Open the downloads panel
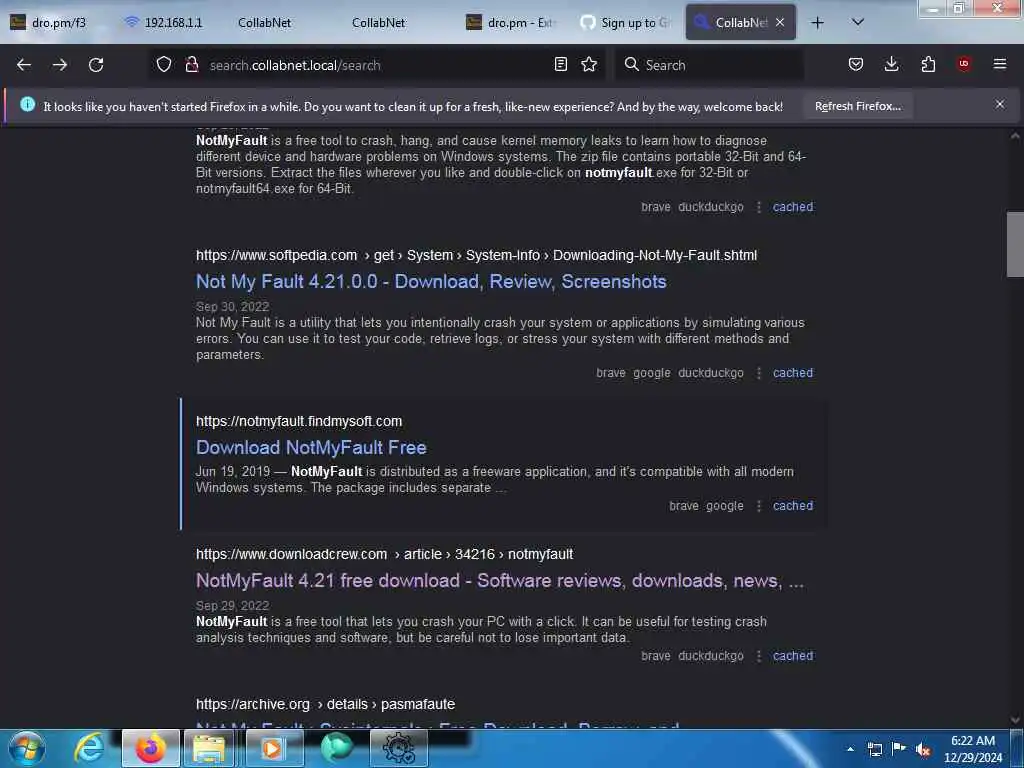Viewport: 1024px width, 768px height. coord(891,64)
